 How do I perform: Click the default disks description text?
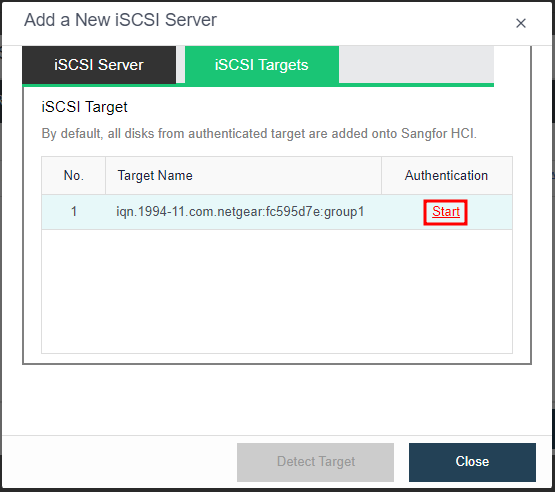coord(259,134)
